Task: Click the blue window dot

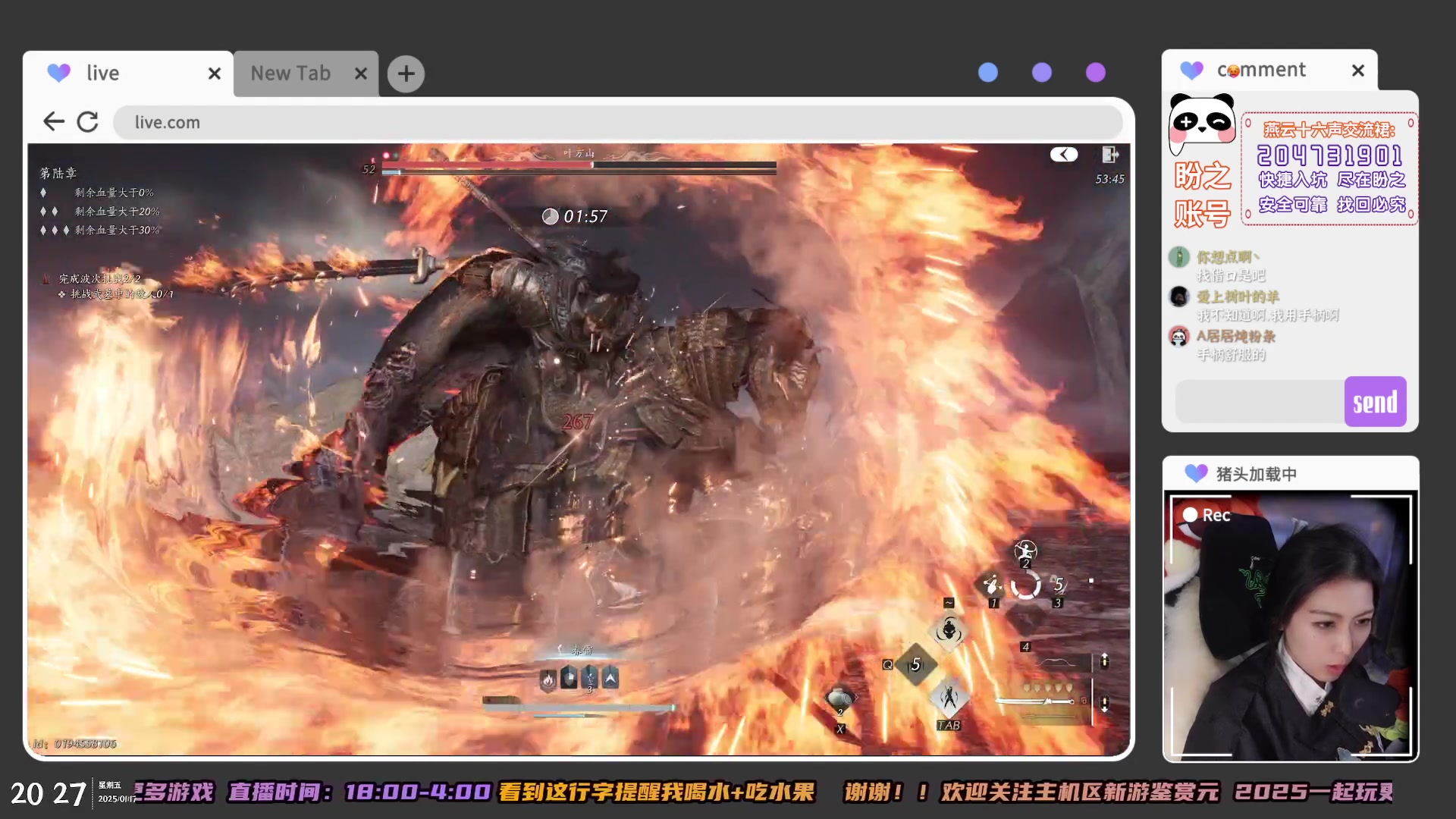Action: (x=988, y=72)
